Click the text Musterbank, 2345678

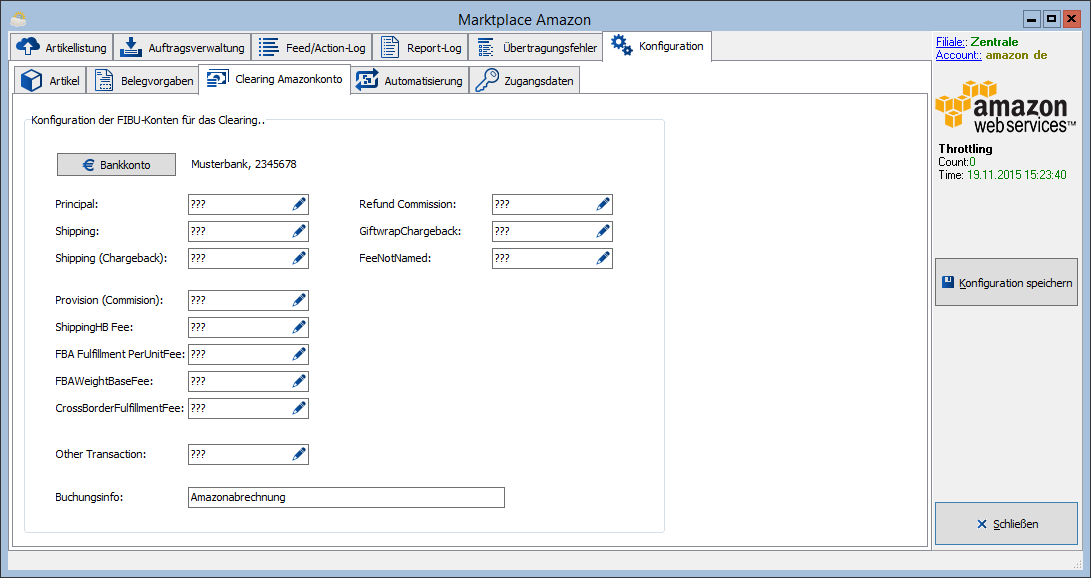pos(244,165)
